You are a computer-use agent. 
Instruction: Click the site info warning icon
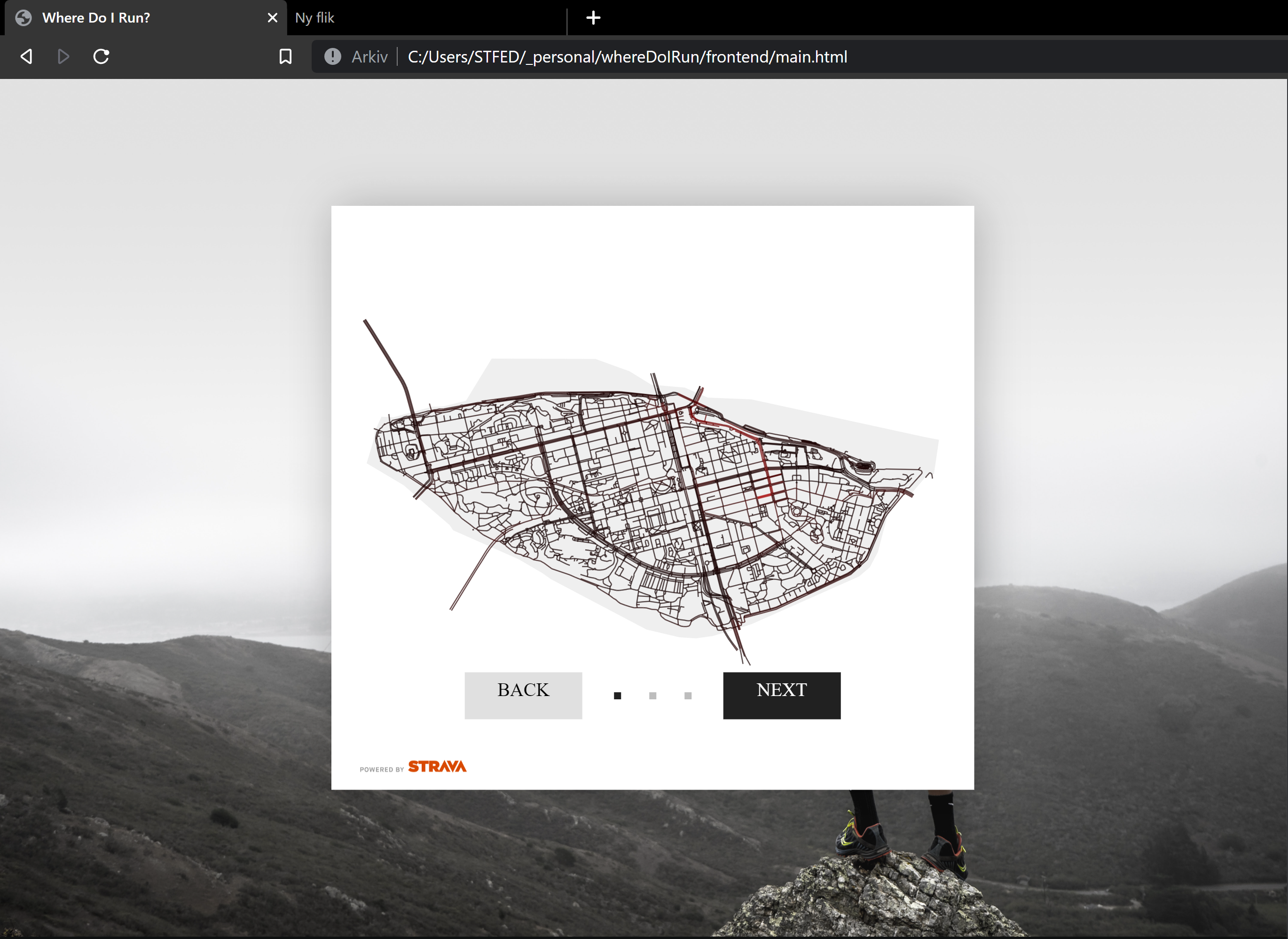tap(332, 56)
